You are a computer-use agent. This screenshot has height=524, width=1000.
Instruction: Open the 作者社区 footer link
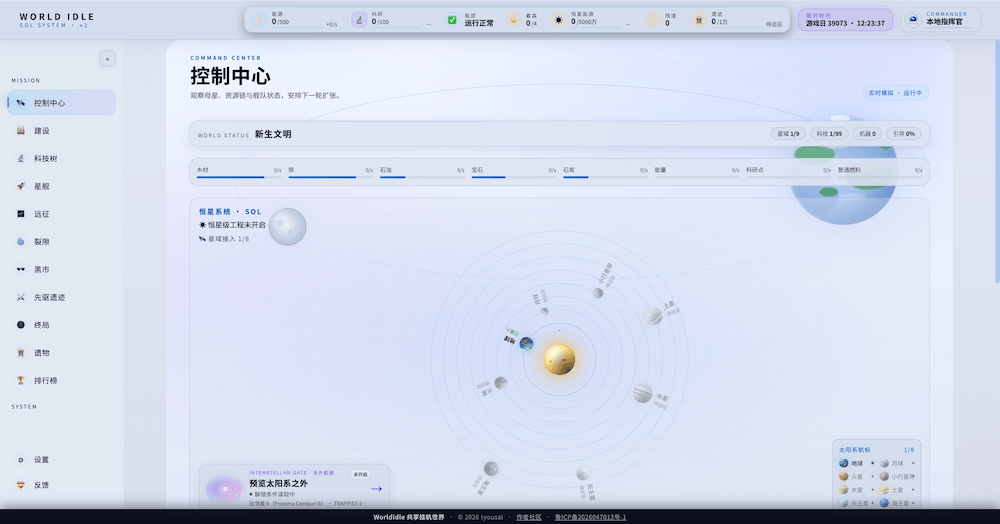tap(529, 517)
